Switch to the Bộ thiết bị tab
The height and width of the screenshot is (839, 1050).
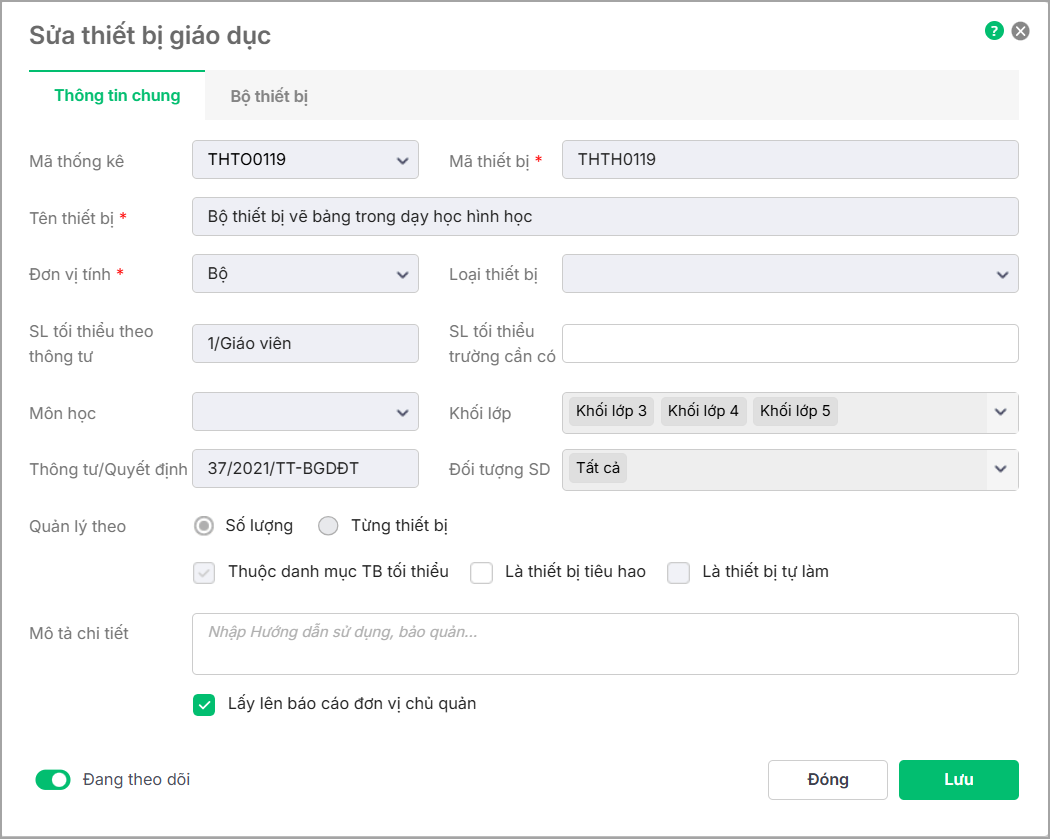(x=269, y=97)
